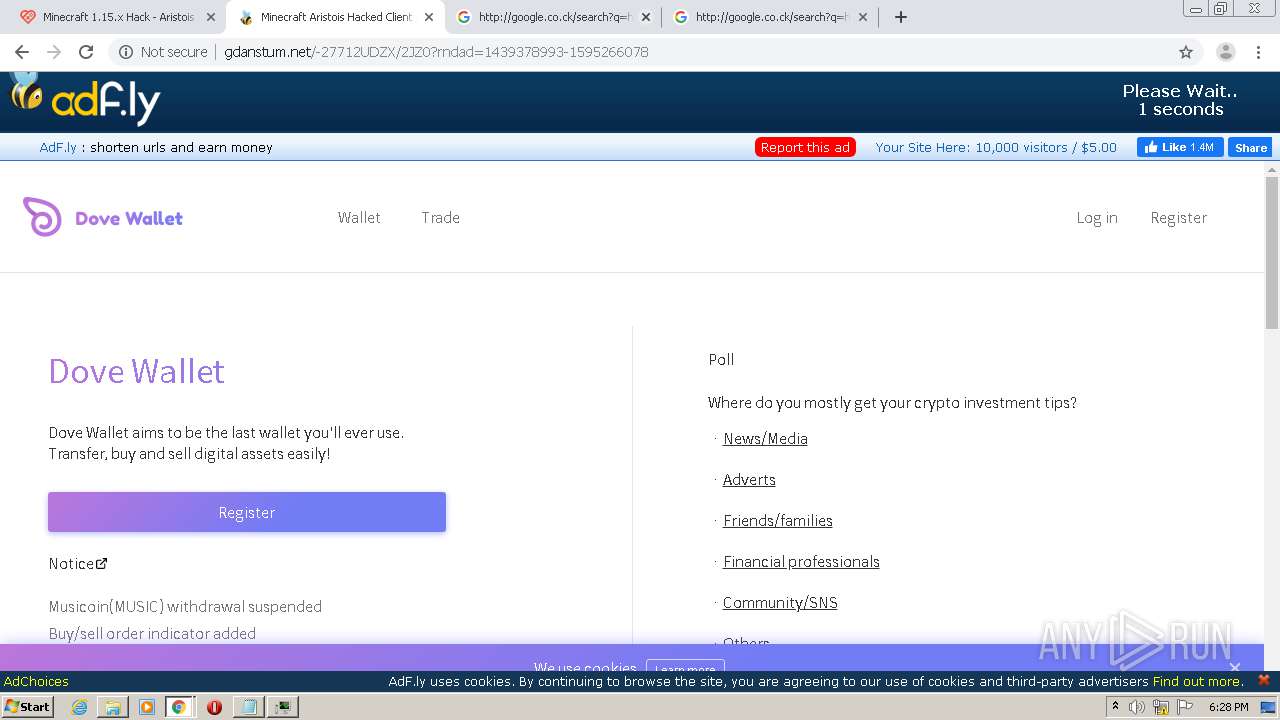
Task: Open Find out more cookie link
Action: pos(1198,681)
